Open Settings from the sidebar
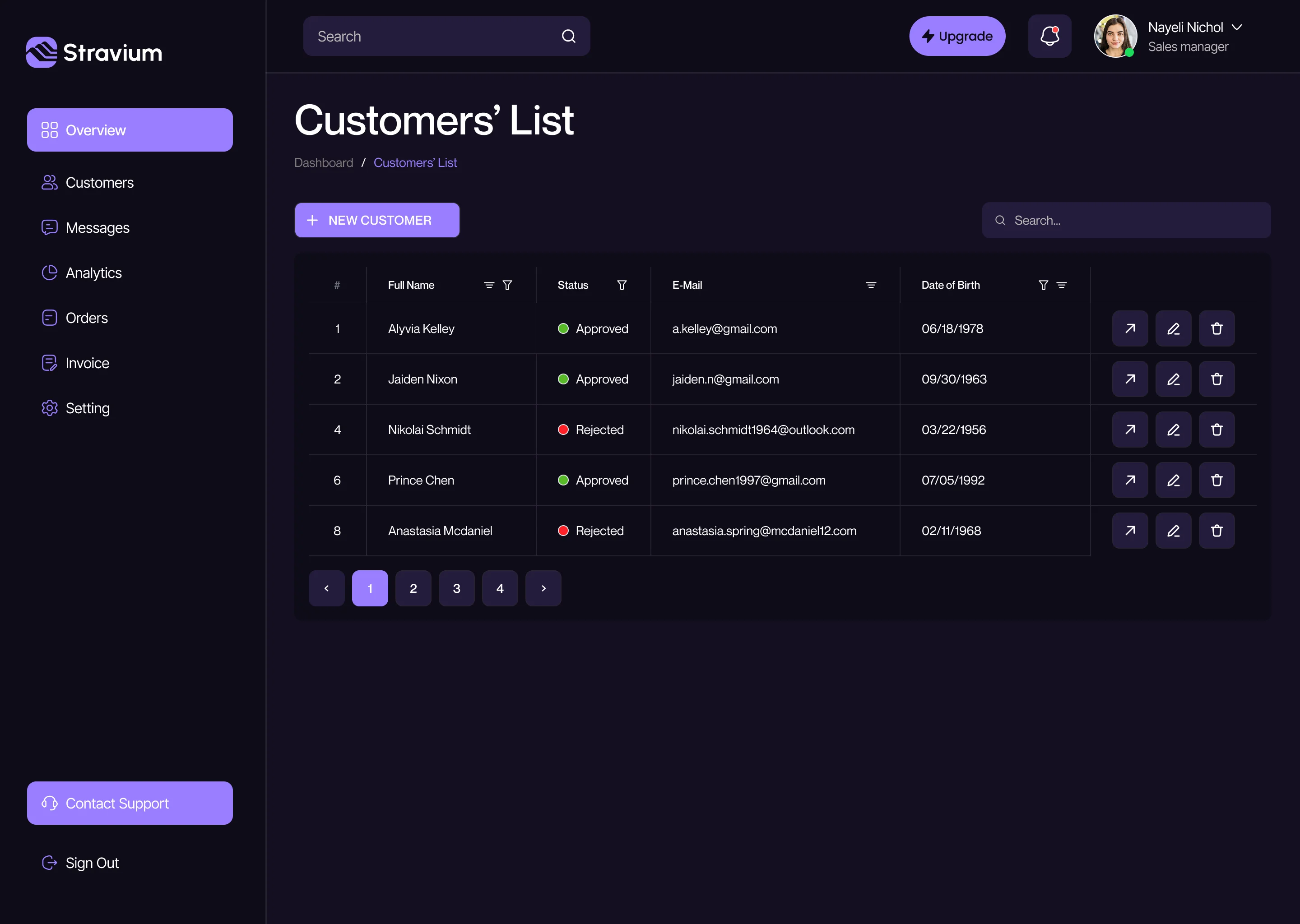 [88, 408]
